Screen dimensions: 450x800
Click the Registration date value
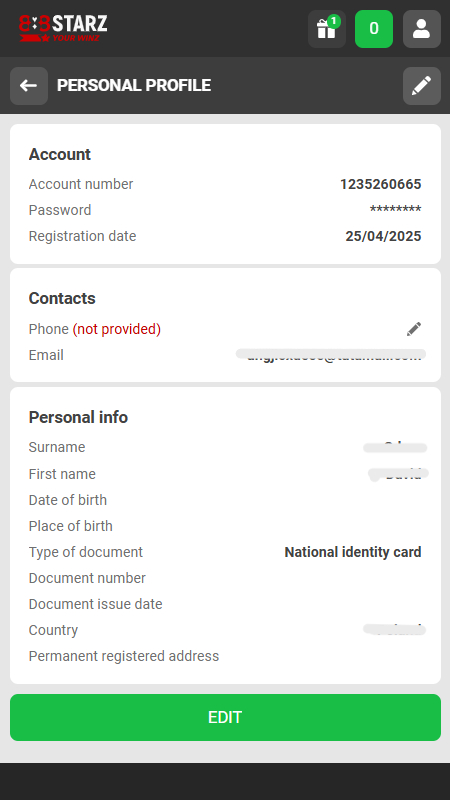[383, 236]
